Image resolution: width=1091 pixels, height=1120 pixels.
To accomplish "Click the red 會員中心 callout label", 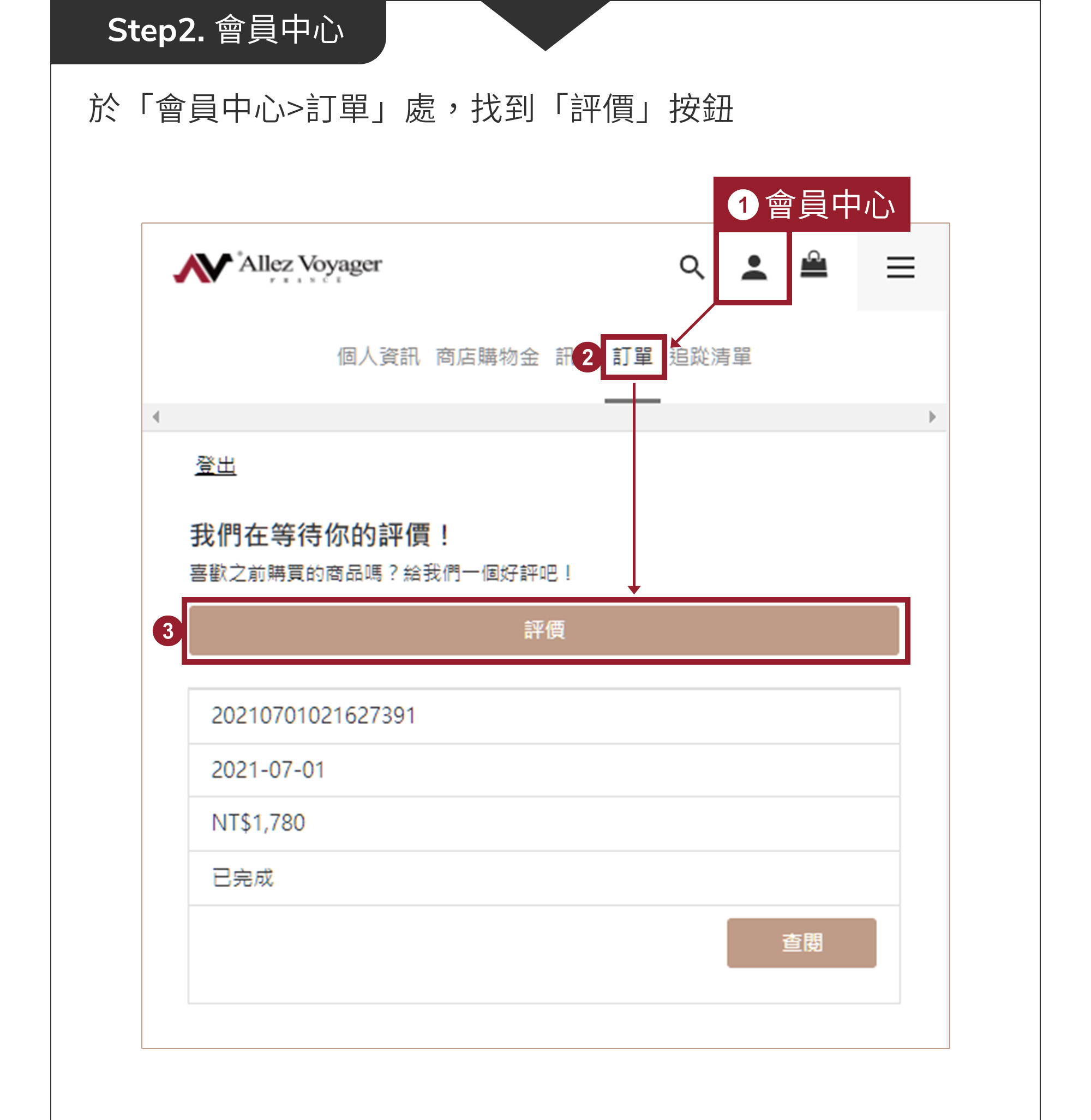I will click(811, 204).
